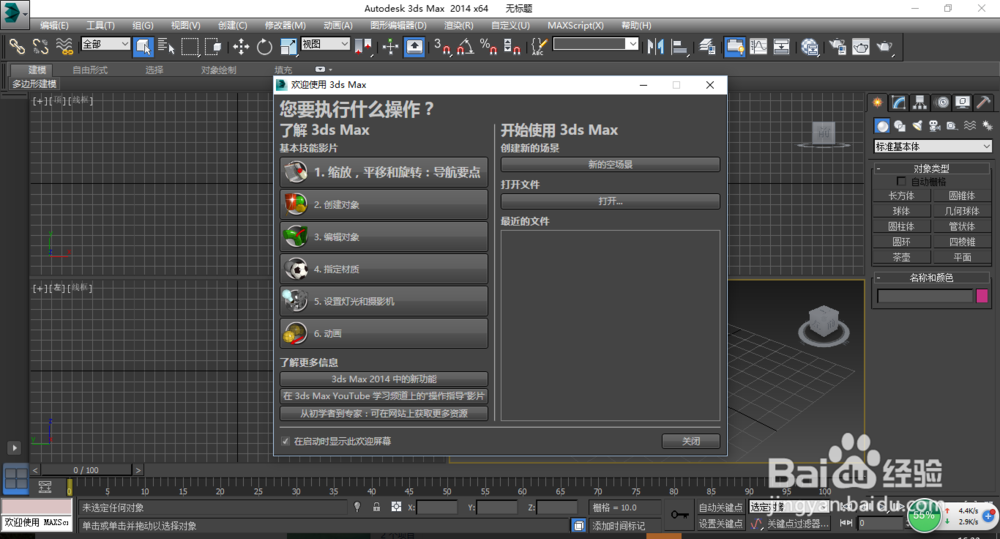
Task: Collapse the 对象类型 rollout
Action: click(931, 168)
